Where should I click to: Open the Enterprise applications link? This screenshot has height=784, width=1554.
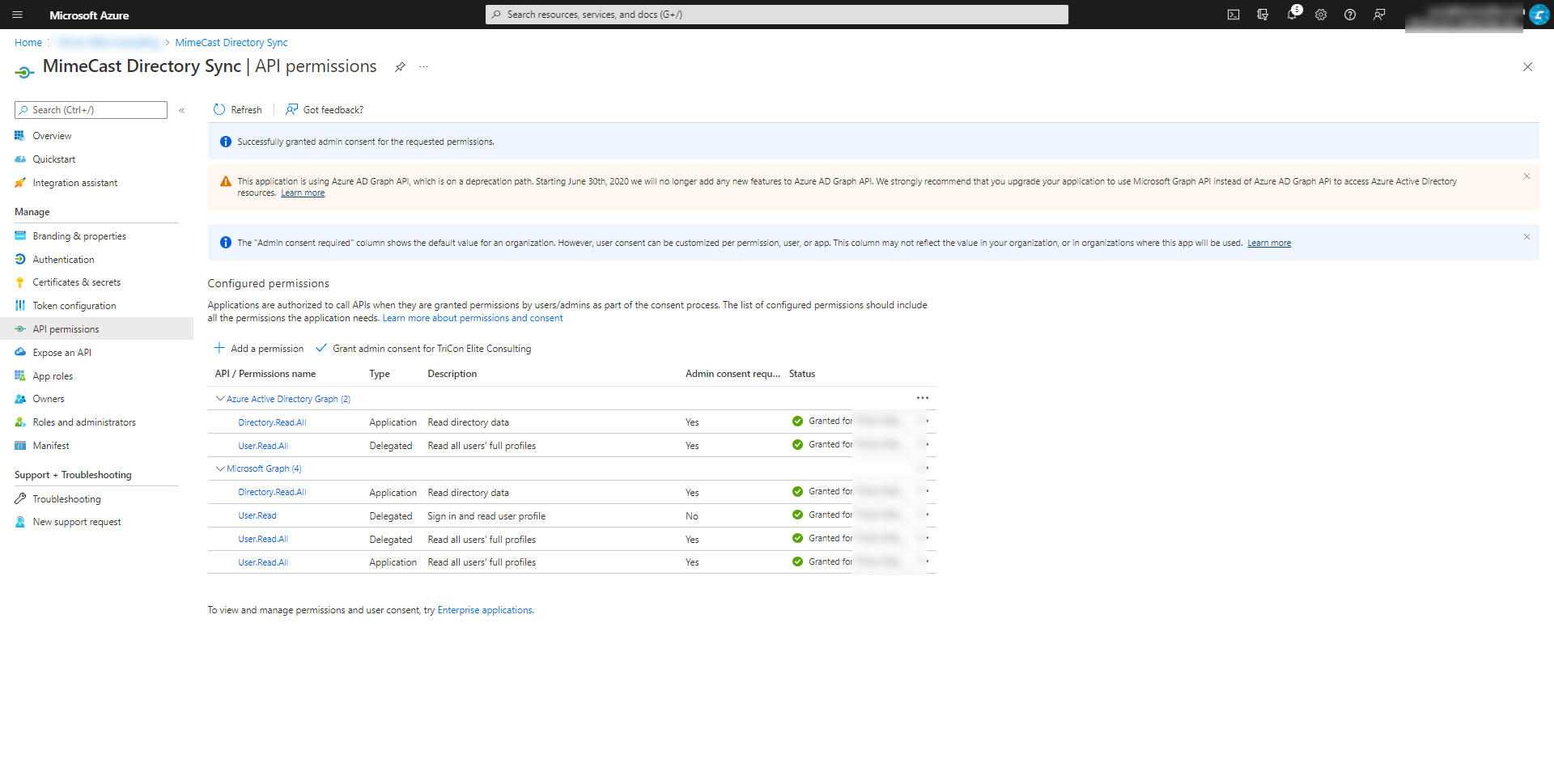(x=485, y=610)
